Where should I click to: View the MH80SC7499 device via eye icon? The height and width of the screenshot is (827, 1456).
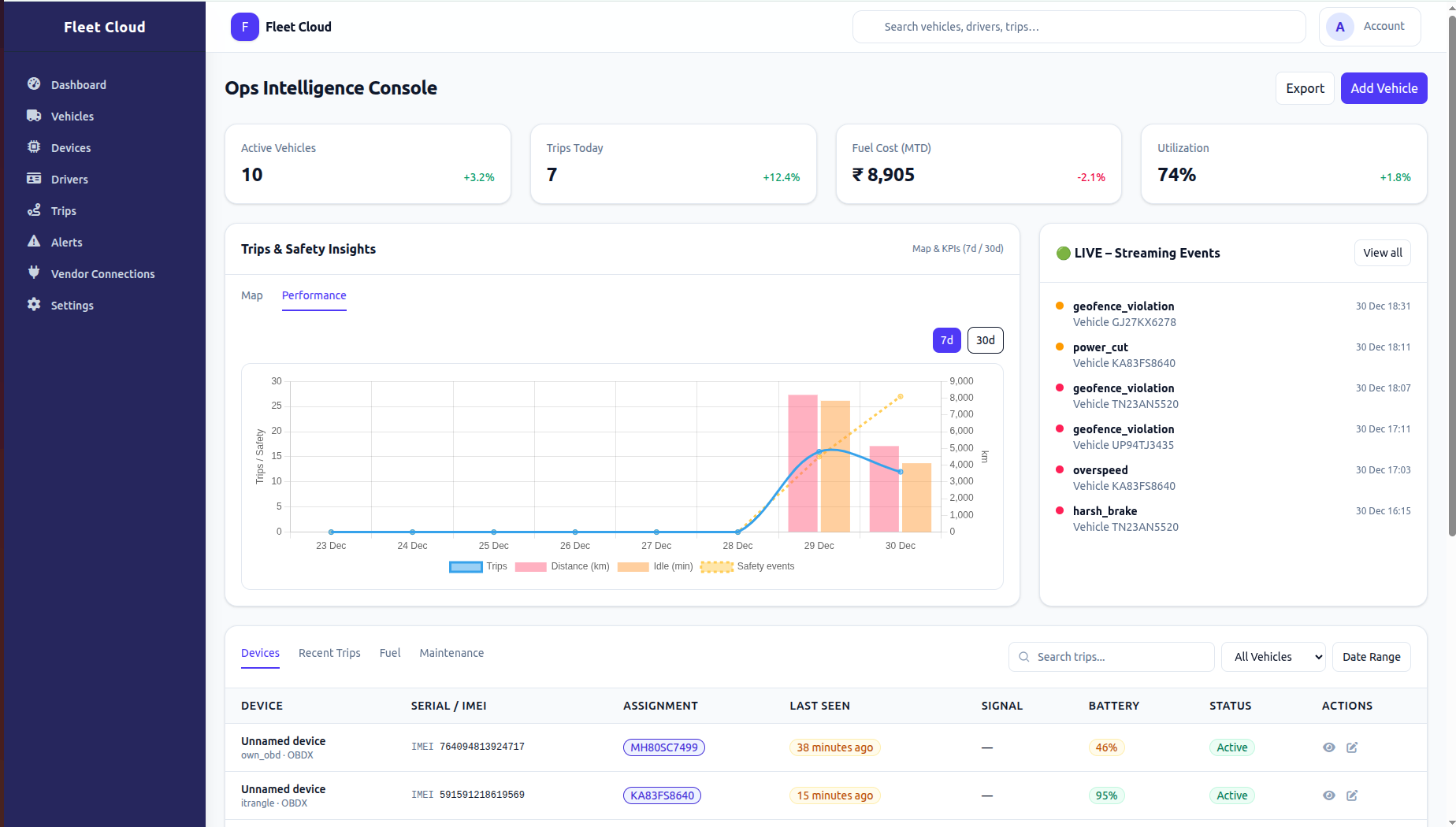pos(1329,747)
